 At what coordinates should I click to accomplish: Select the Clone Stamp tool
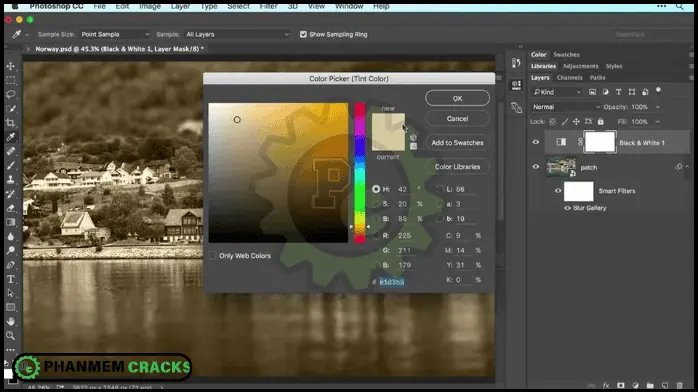[x=11, y=179]
